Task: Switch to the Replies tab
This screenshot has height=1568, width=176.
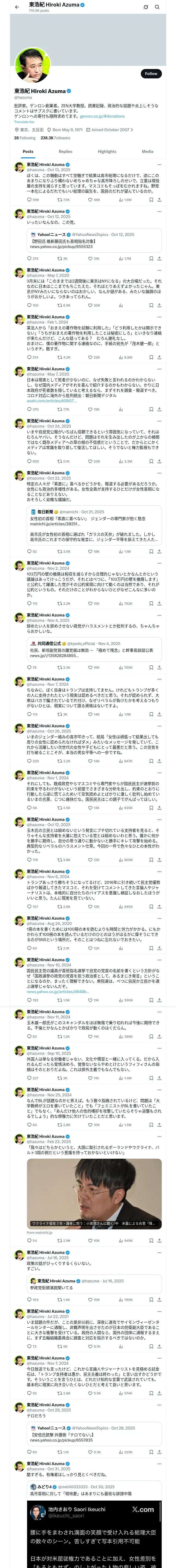Action: tap(65, 152)
